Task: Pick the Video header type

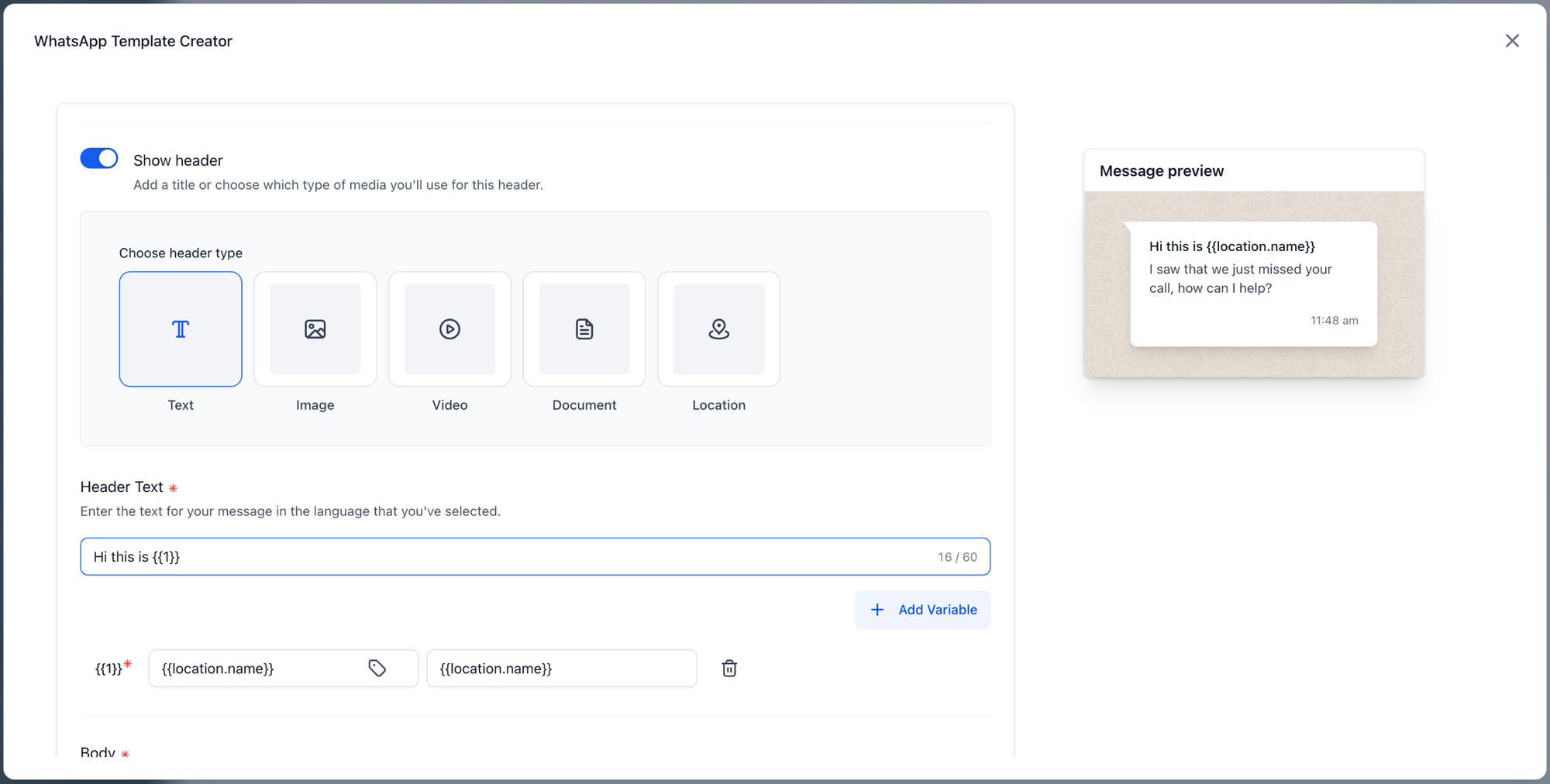Action: pos(449,328)
